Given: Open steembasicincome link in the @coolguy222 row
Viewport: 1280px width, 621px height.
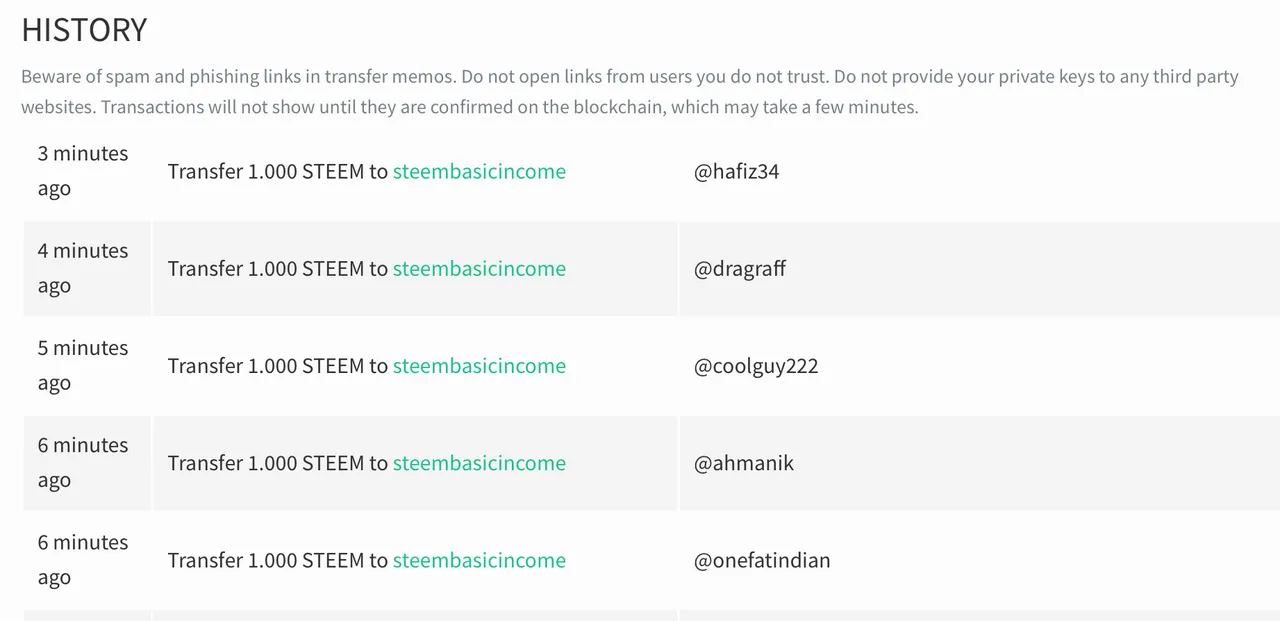Looking at the screenshot, I should [x=479, y=366].
